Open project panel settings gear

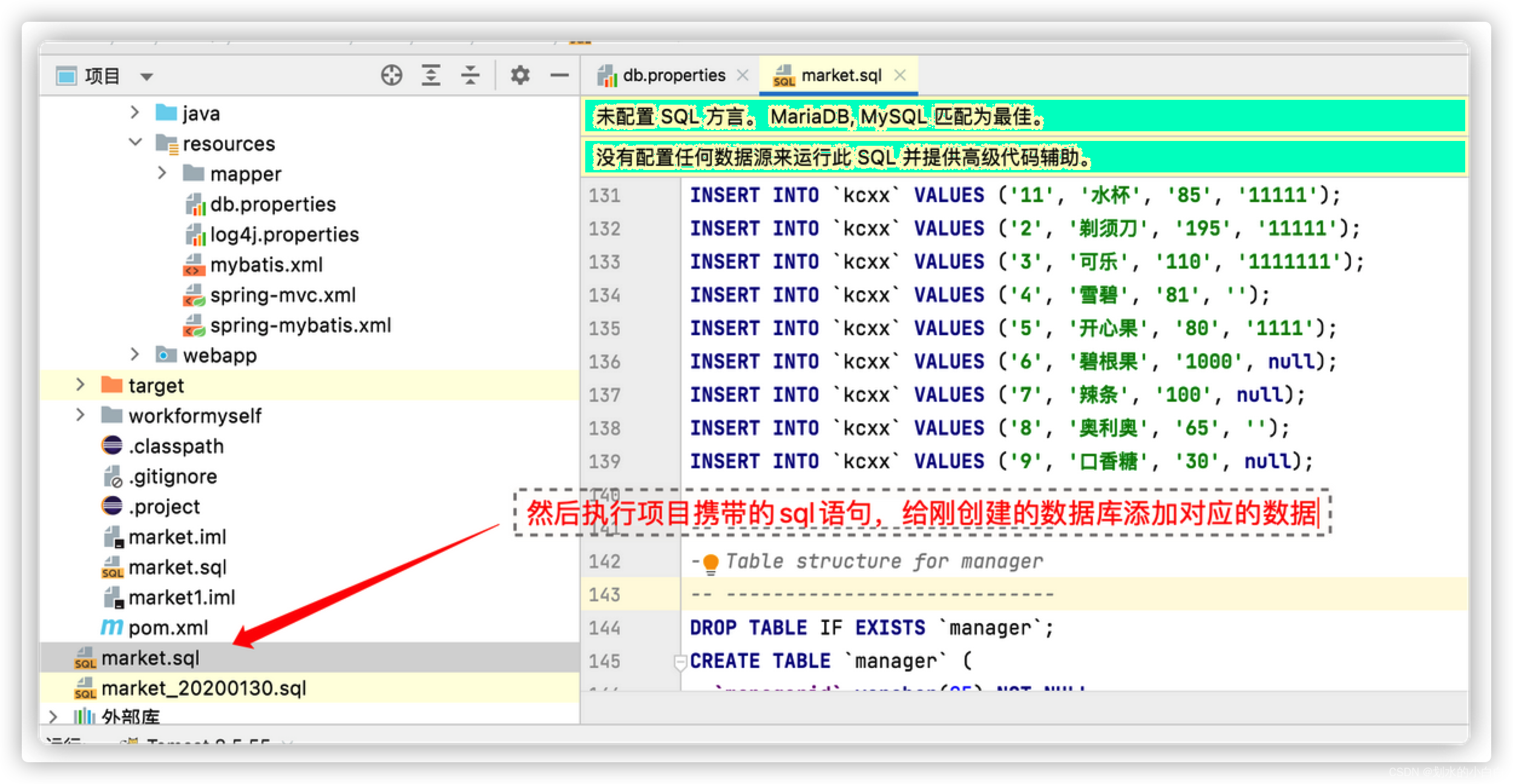click(520, 76)
